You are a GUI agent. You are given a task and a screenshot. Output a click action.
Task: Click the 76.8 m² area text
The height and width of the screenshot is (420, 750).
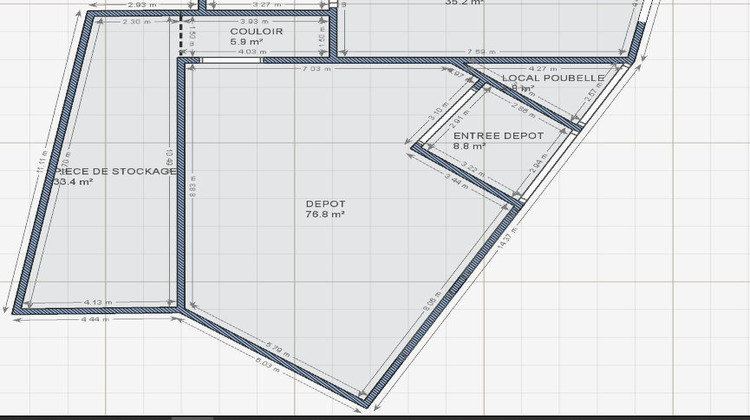(x=325, y=214)
